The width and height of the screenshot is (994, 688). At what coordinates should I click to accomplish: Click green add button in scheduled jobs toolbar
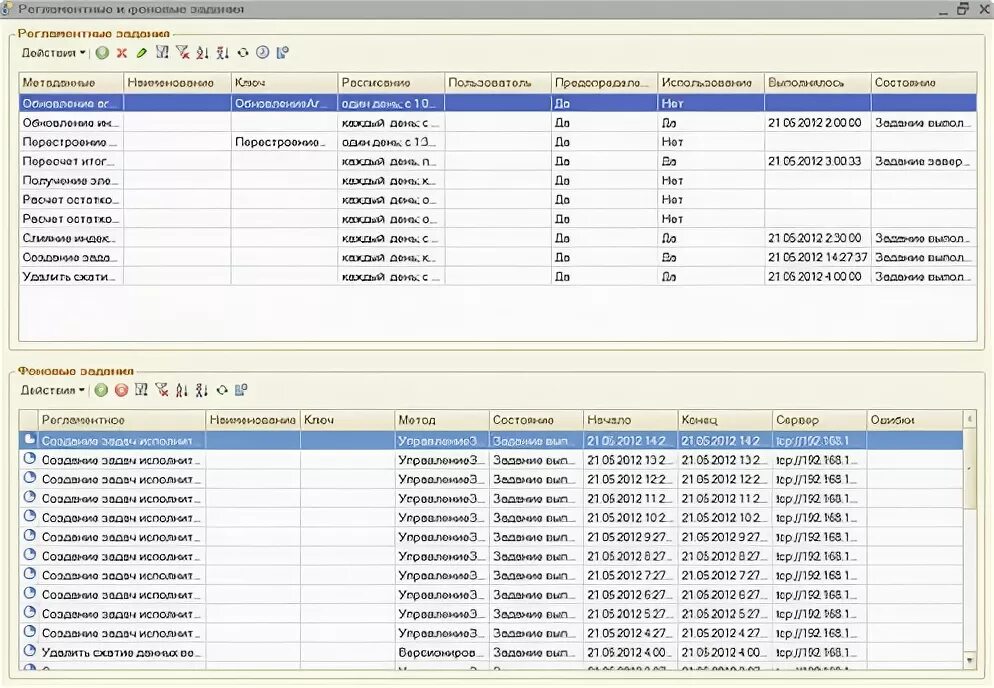click(102, 53)
